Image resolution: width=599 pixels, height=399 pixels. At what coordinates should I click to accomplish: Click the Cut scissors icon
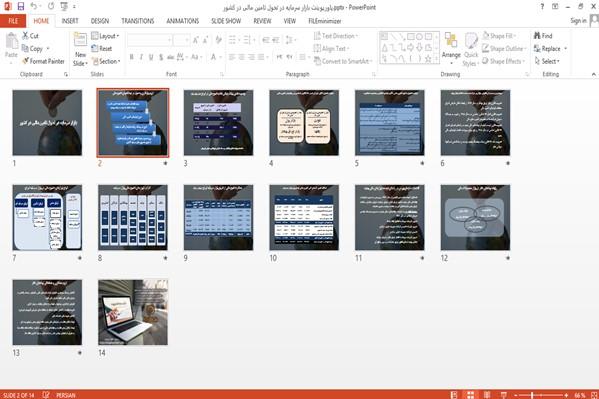[x=25, y=36]
